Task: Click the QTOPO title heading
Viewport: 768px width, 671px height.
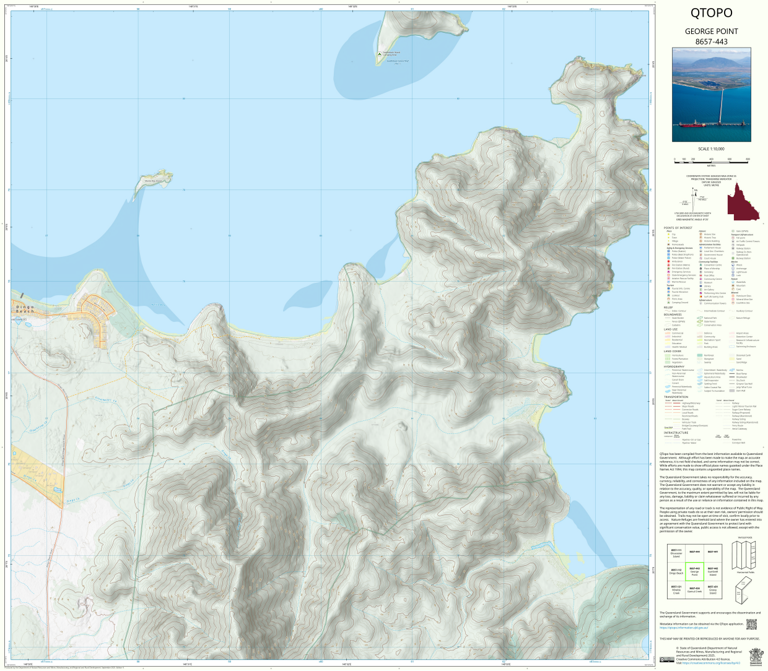Action: coord(711,13)
